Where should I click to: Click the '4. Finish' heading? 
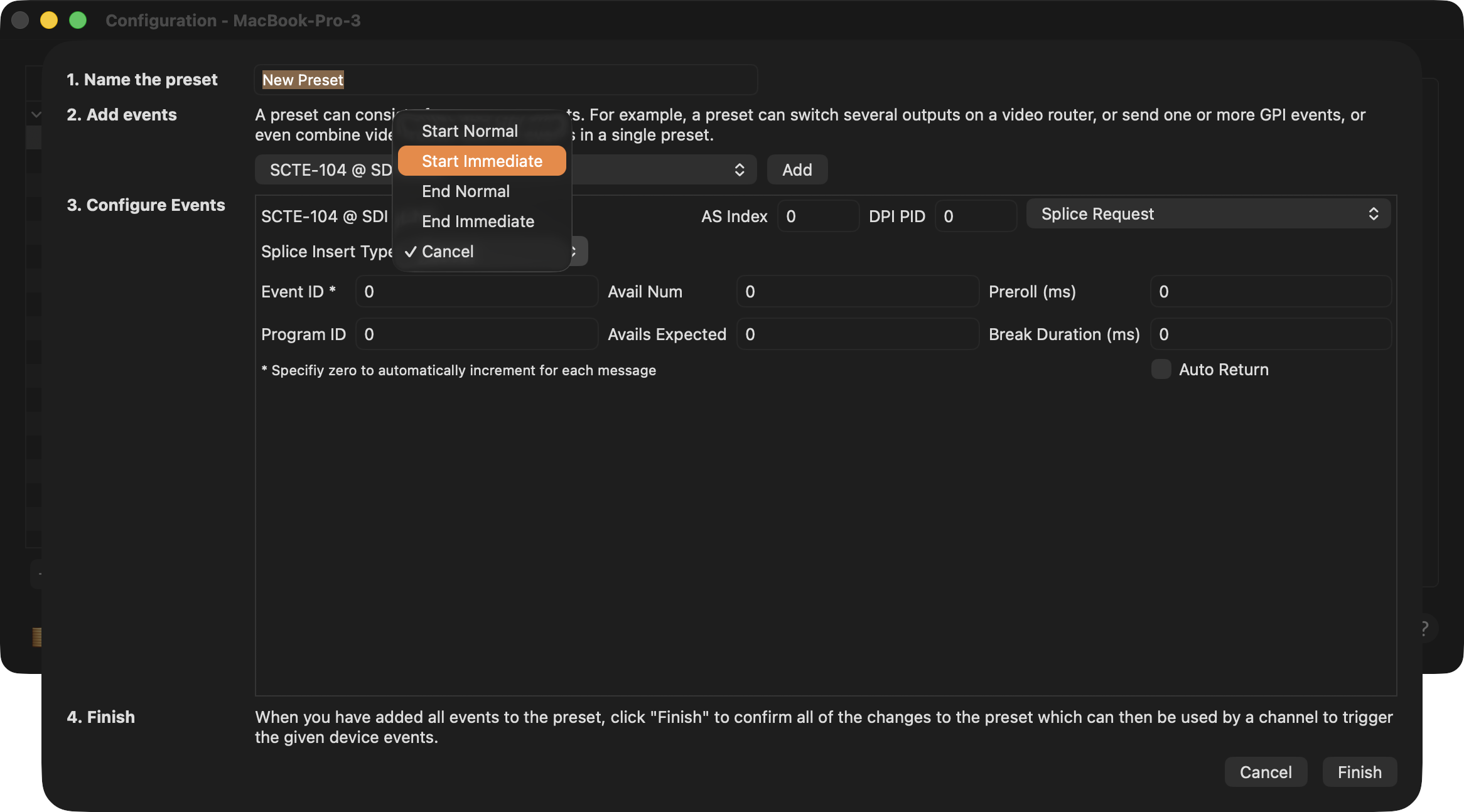pyautogui.click(x=100, y=717)
